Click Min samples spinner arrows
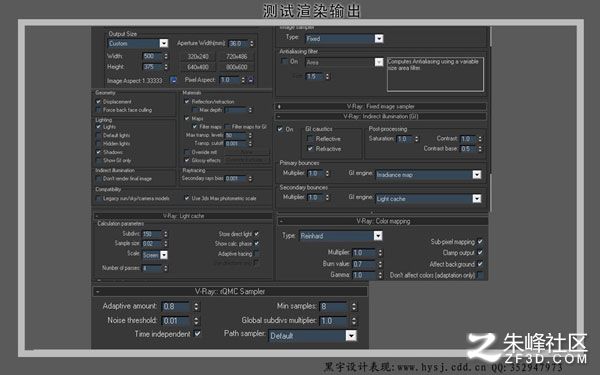Image resolution: width=600 pixels, height=375 pixels. click(x=354, y=307)
